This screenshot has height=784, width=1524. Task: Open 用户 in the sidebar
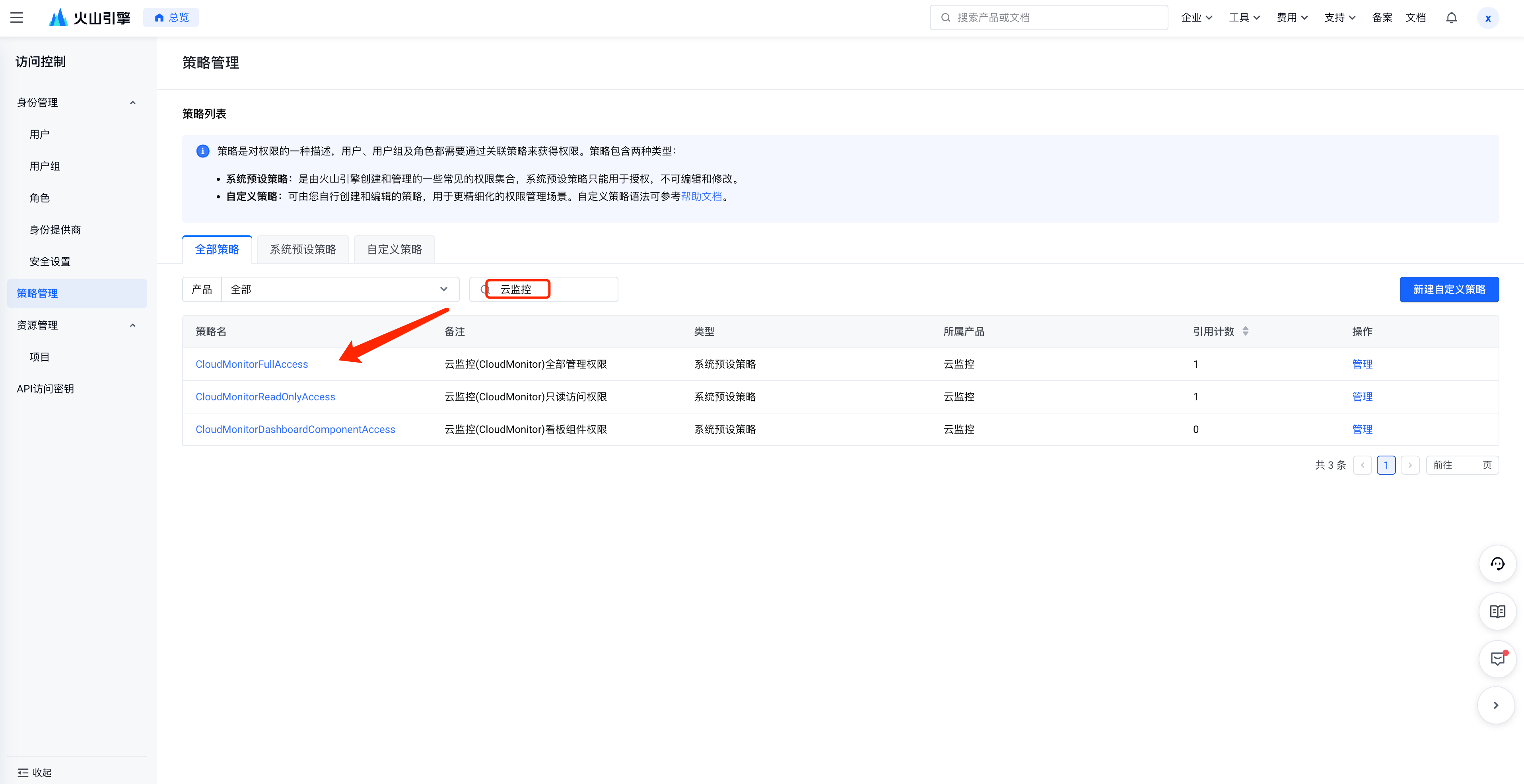pyautogui.click(x=40, y=134)
